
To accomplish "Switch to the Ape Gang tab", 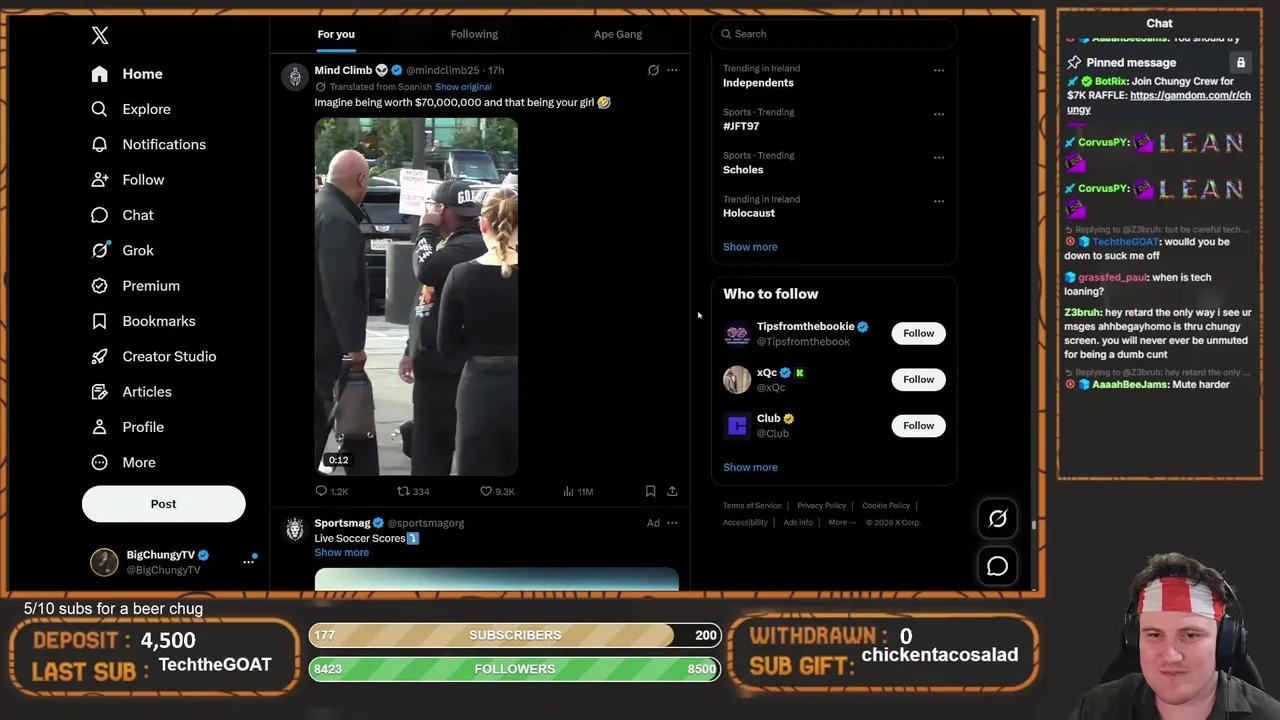I will click(618, 34).
